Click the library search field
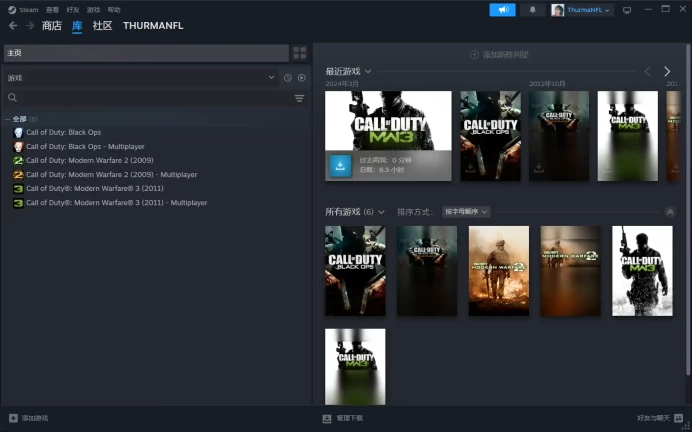This screenshot has width=692, height=432. pos(148,98)
